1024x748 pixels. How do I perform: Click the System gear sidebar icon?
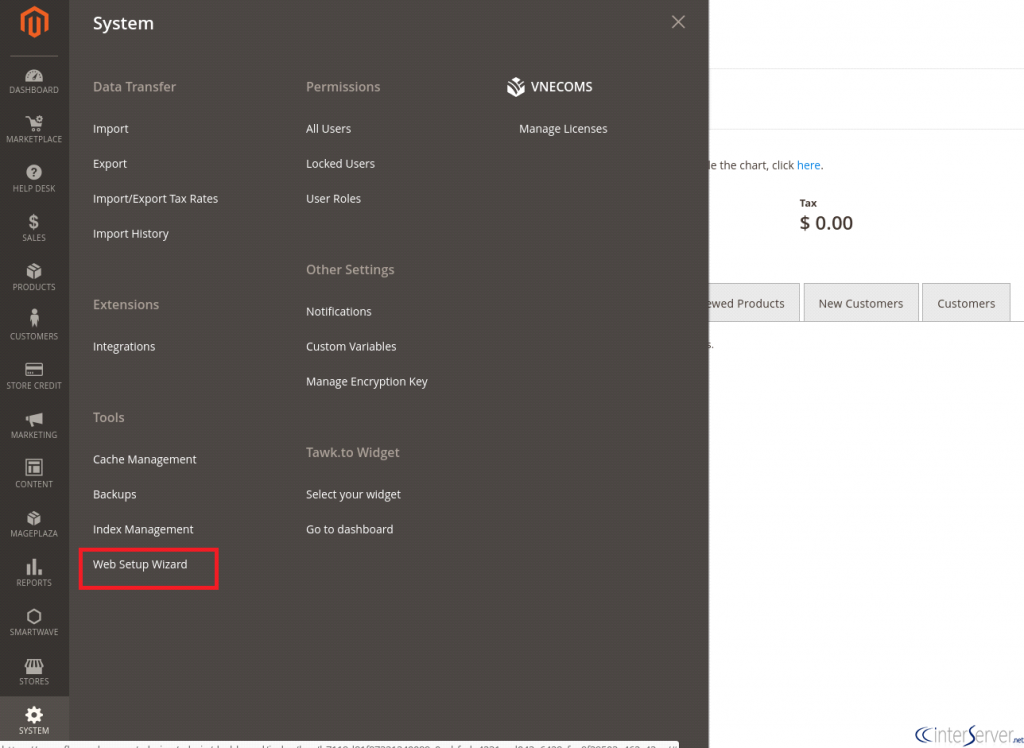click(x=34, y=721)
